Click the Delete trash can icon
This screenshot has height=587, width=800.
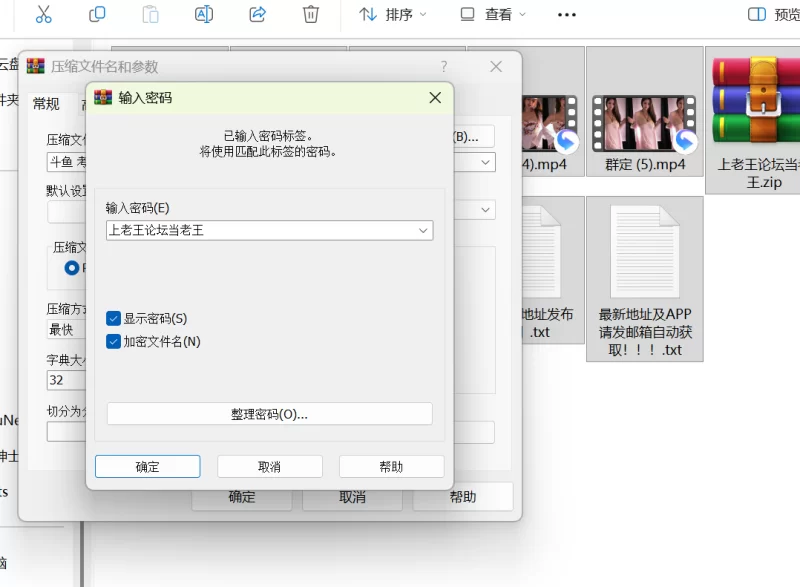(x=311, y=14)
